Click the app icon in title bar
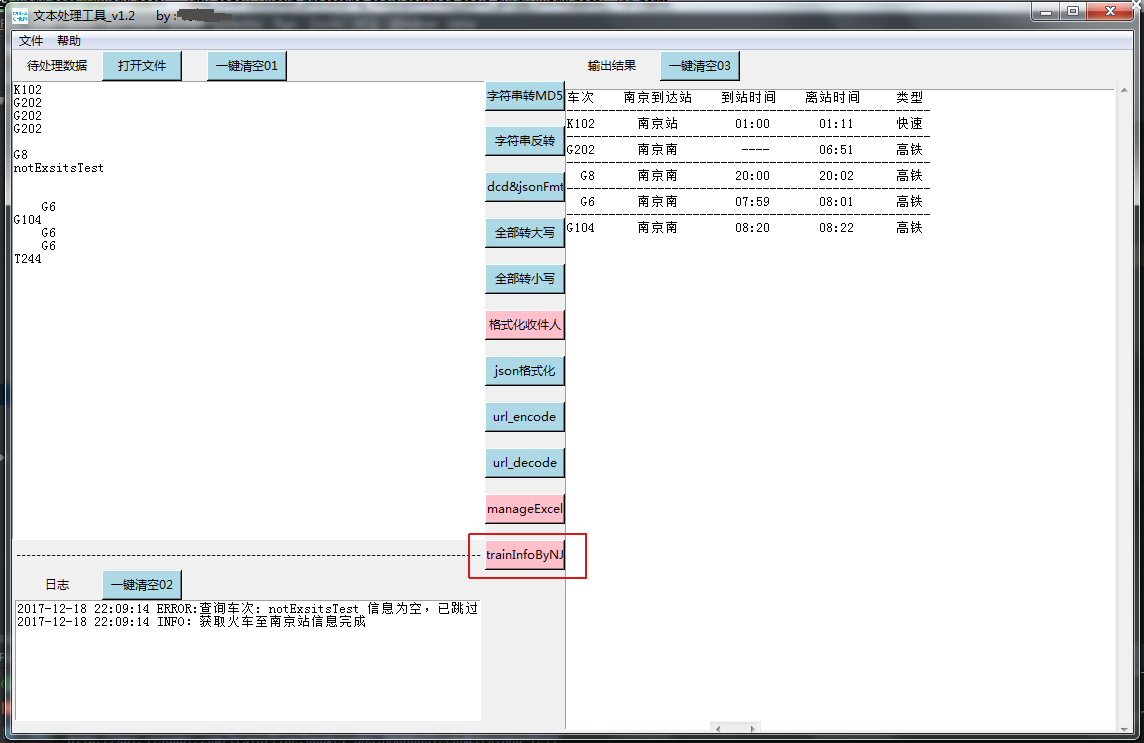The image size is (1144, 743). tap(20, 15)
